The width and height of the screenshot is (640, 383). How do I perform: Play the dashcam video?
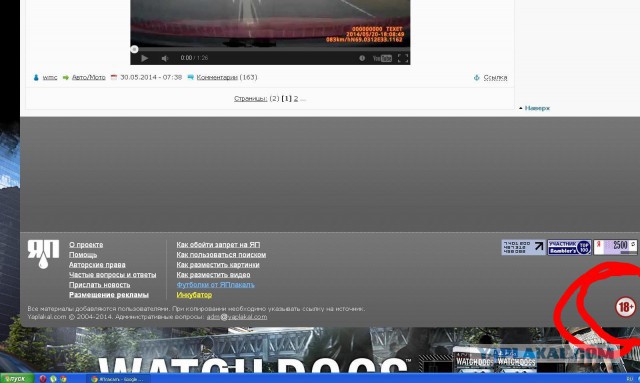click(144, 58)
